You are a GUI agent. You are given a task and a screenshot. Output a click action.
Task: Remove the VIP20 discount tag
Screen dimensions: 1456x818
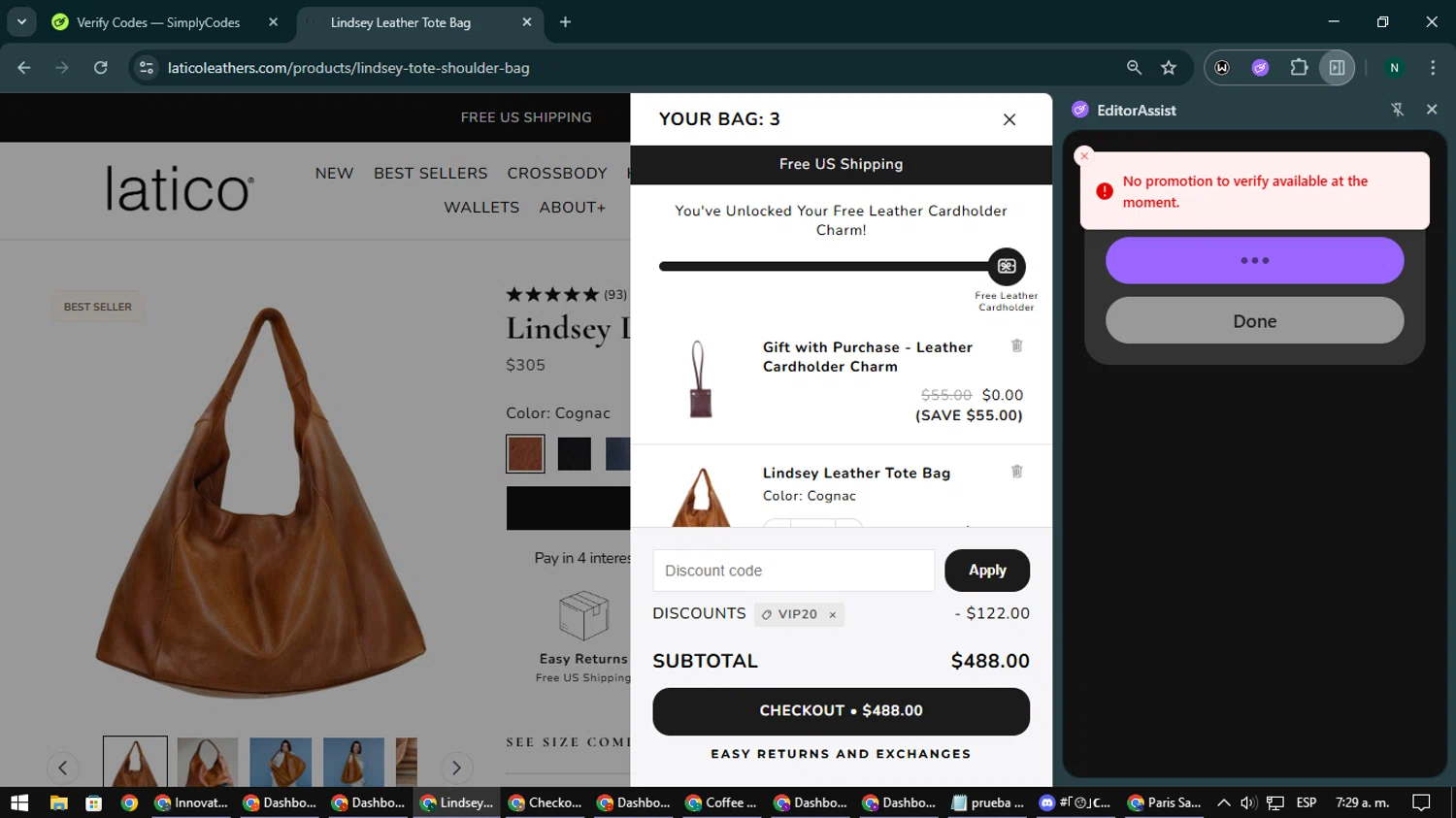pyautogui.click(x=833, y=614)
